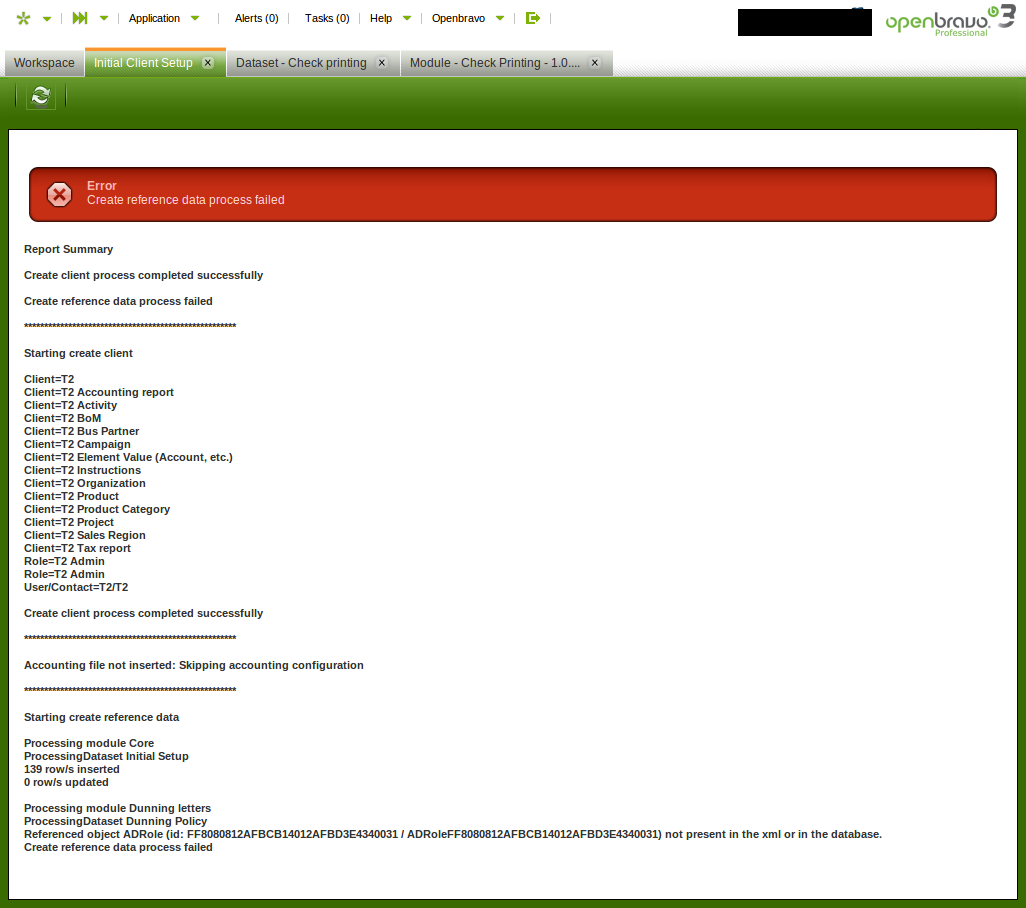This screenshot has height=908, width=1026.
Task: Open the Openbravo user menu arrow
Action: click(500, 18)
